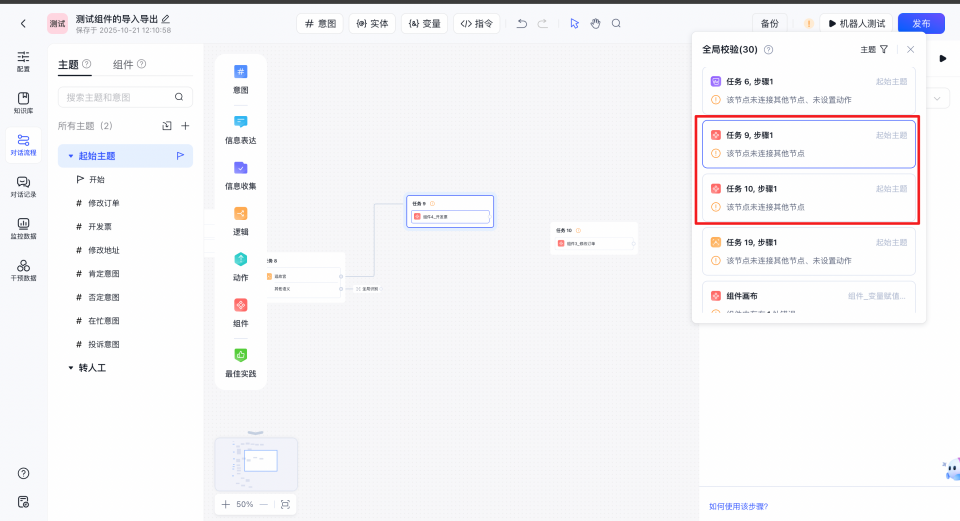Viewport: 960px width, 521px height.
Task: Collapse the 起始主题 tree node
Action: tap(71, 156)
